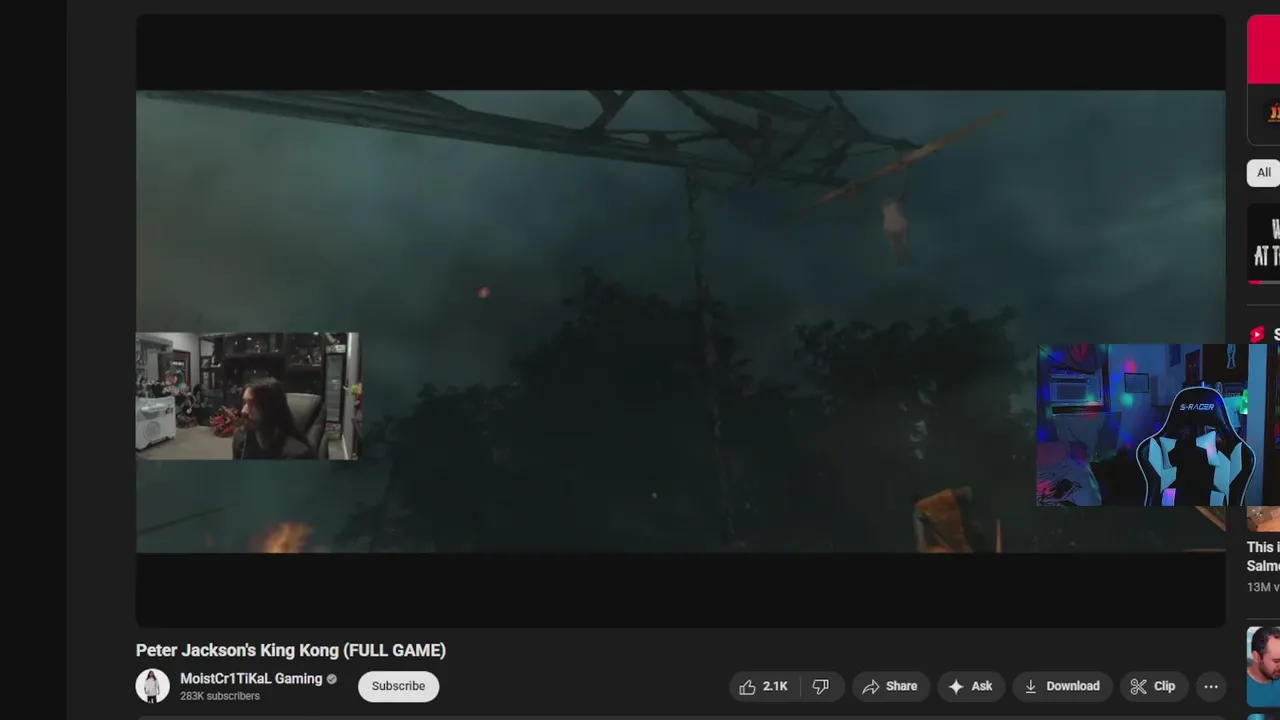Select the All filter chip

coord(1264,173)
